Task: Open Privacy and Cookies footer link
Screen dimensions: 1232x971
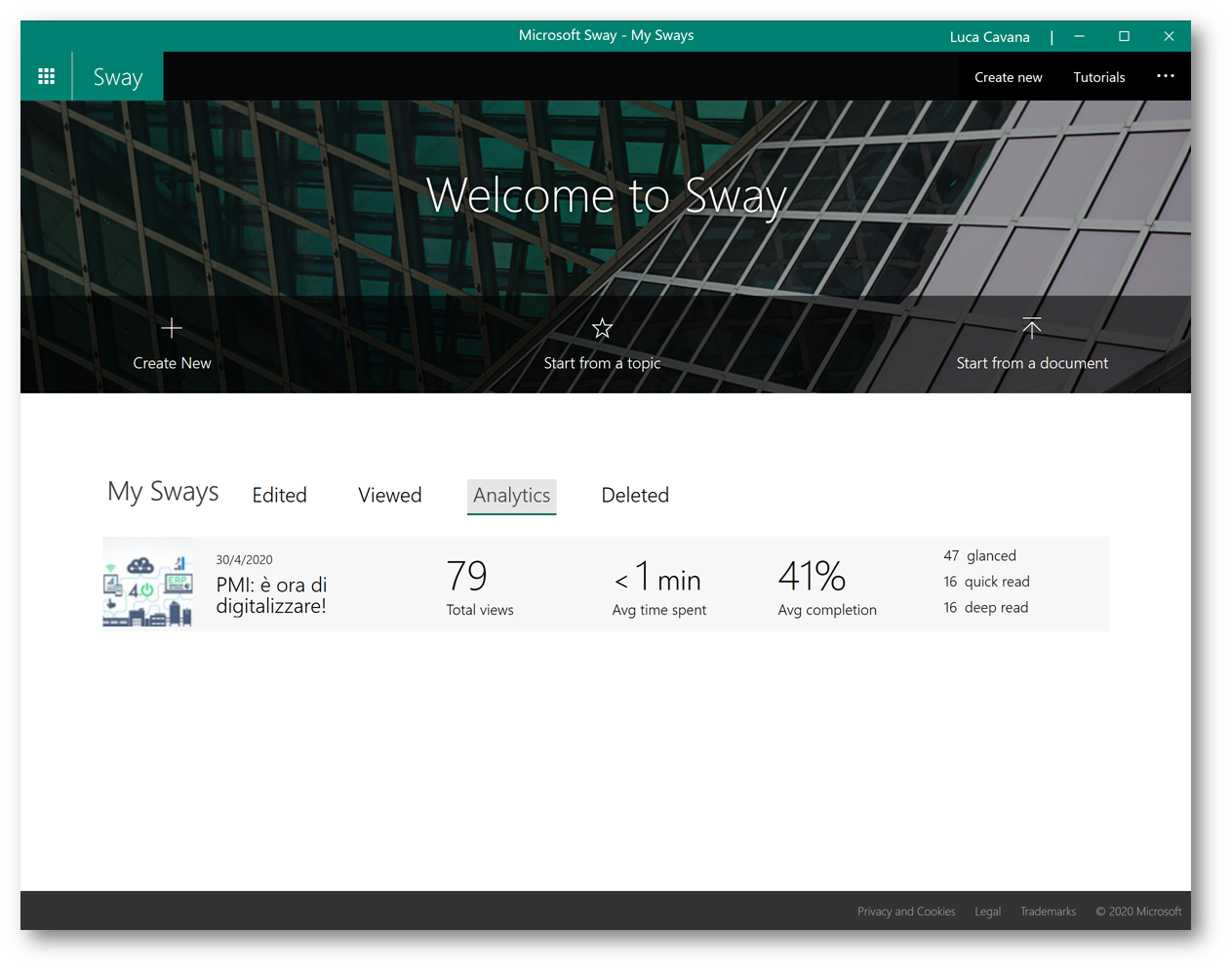Action: pyautogui.click(x=906, y=911)
